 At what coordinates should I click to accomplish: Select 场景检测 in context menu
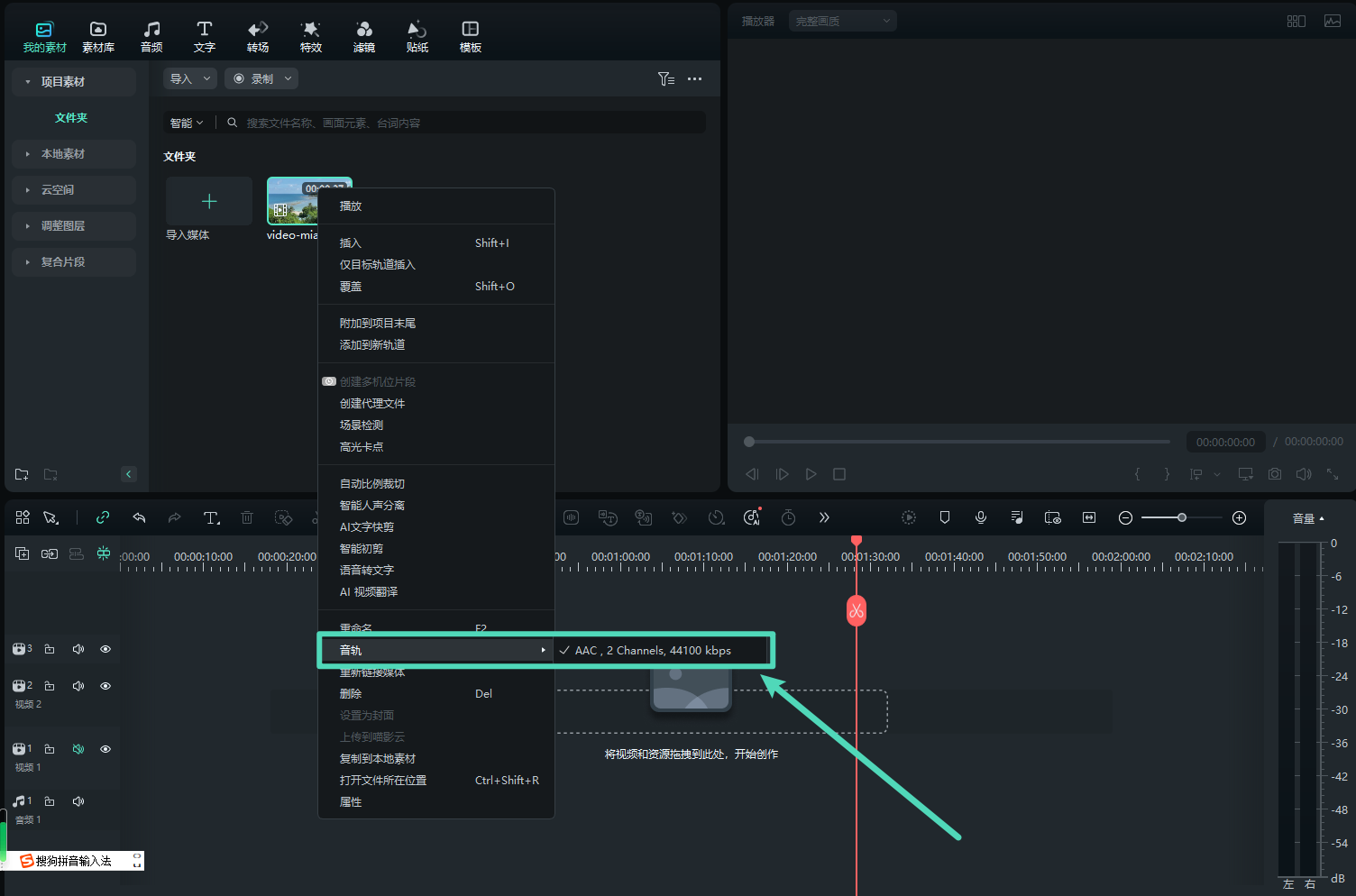362,425
